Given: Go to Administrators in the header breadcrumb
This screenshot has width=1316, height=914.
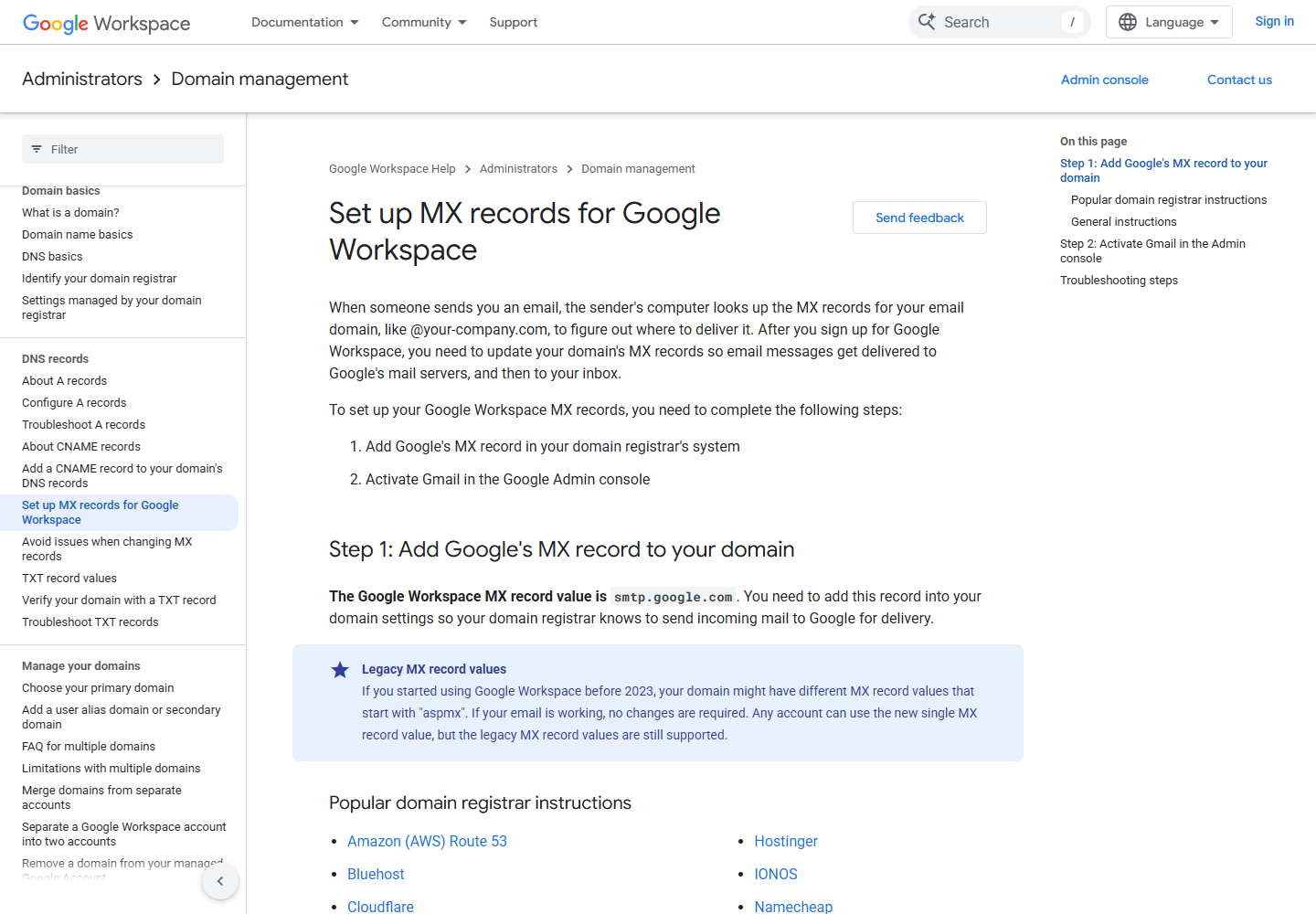Looking at the screenshot, I should [x=82, y=79].
